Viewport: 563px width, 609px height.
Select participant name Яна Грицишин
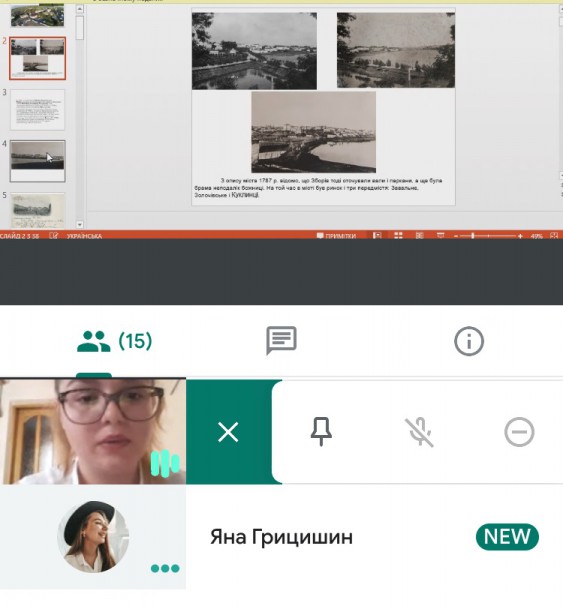(x=282, y=537)
